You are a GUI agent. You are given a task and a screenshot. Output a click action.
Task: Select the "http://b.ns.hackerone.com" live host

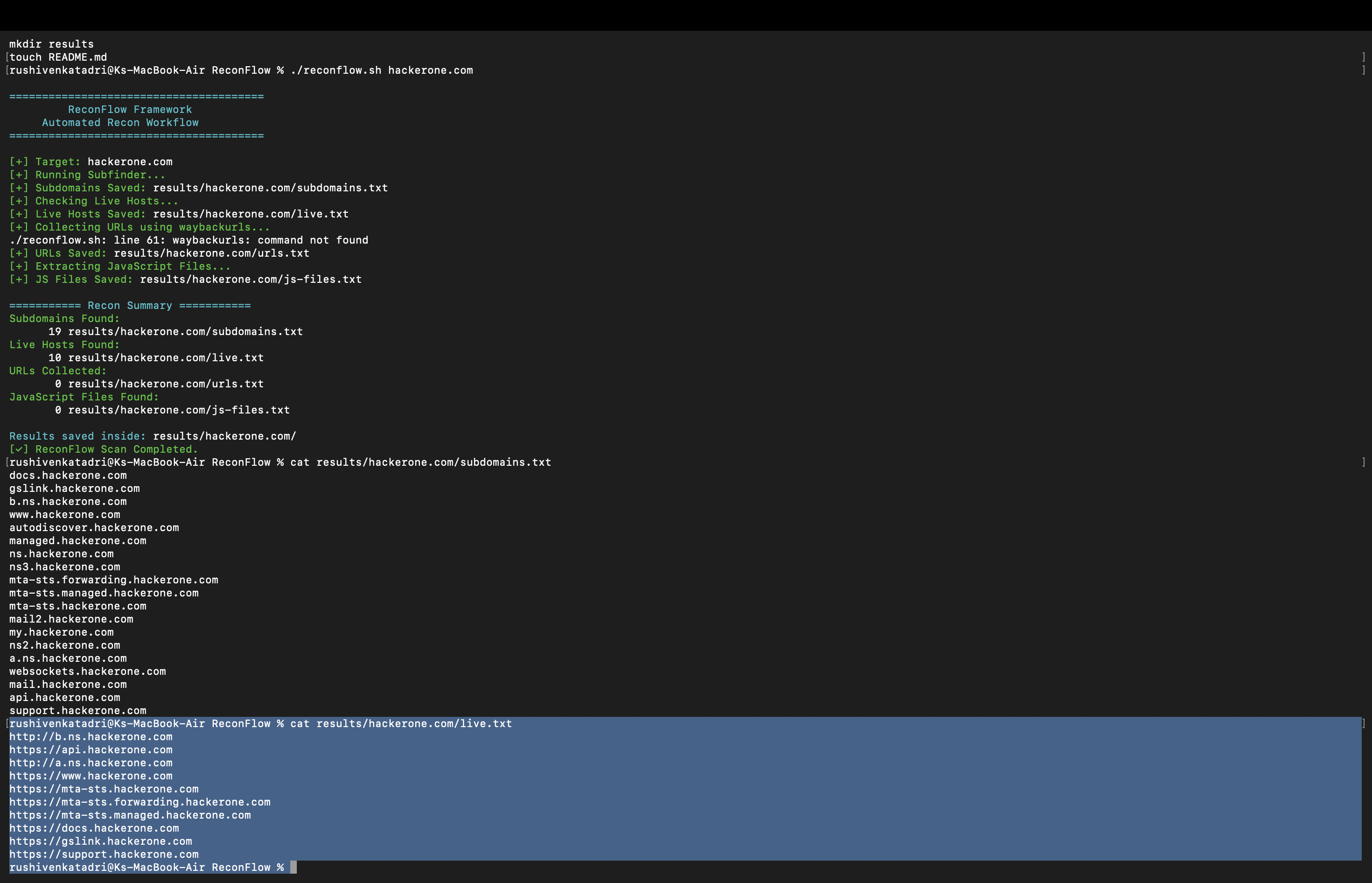91,737
